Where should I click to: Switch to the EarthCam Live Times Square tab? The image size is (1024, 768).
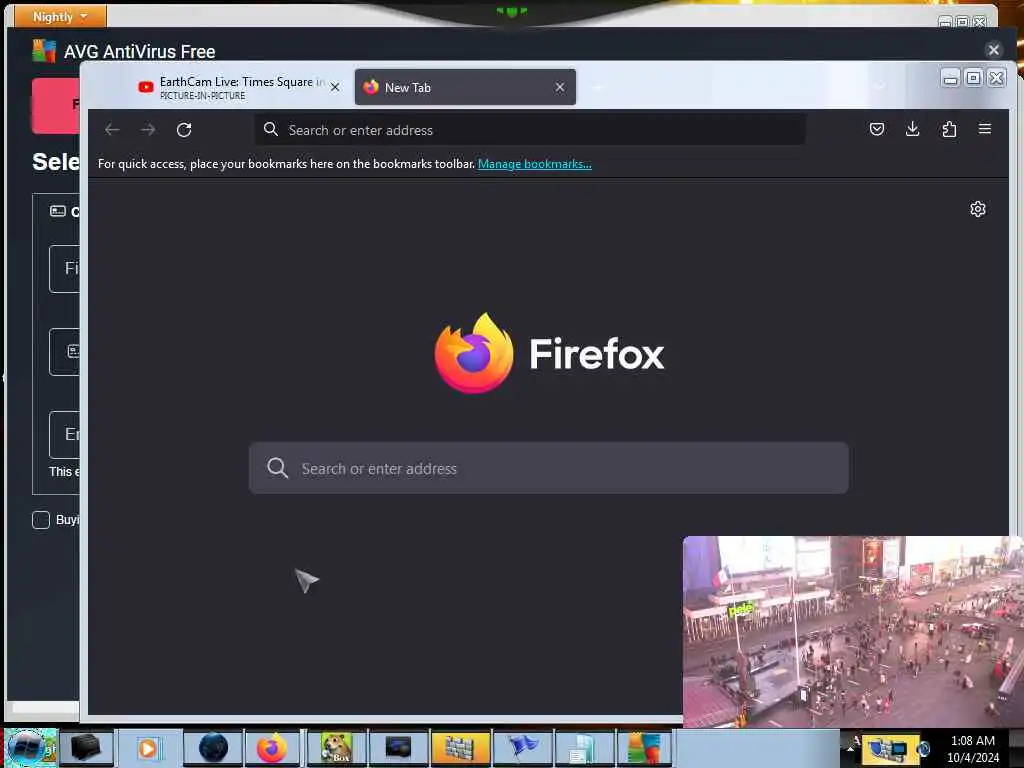pos(239,87)
